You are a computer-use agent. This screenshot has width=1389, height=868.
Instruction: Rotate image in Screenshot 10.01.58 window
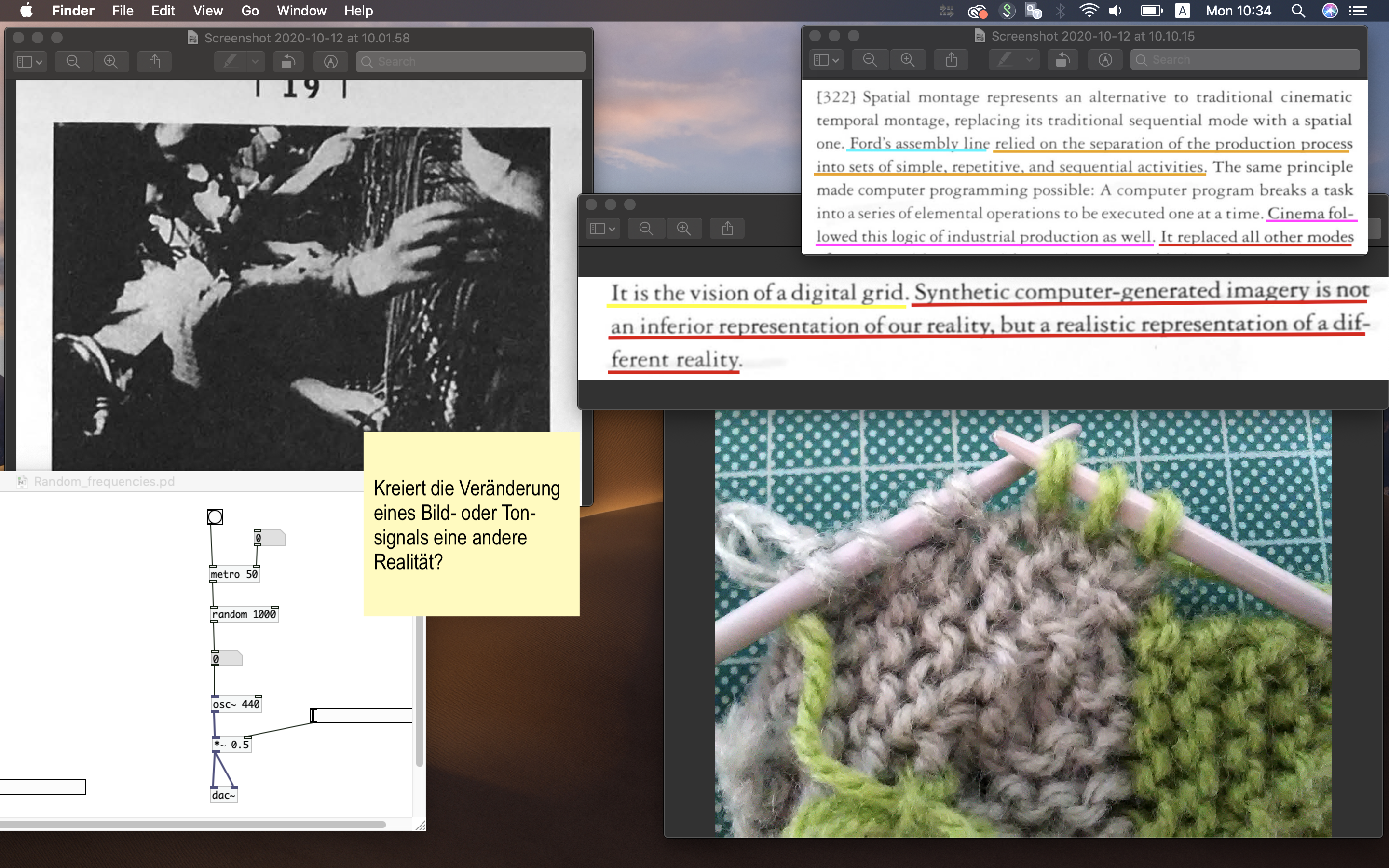pyautogui.click(x=288, y=61)
